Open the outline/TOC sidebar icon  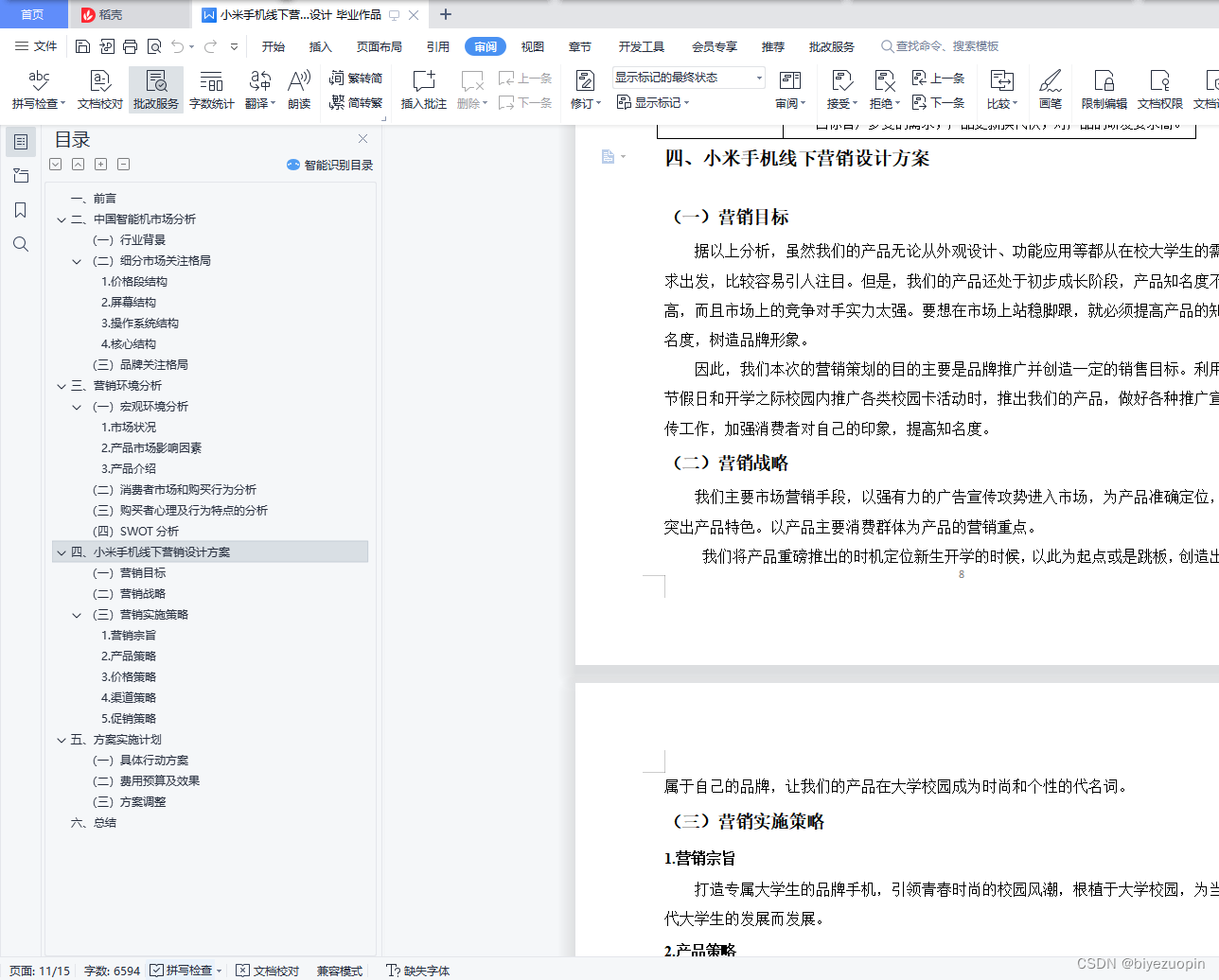21,142
